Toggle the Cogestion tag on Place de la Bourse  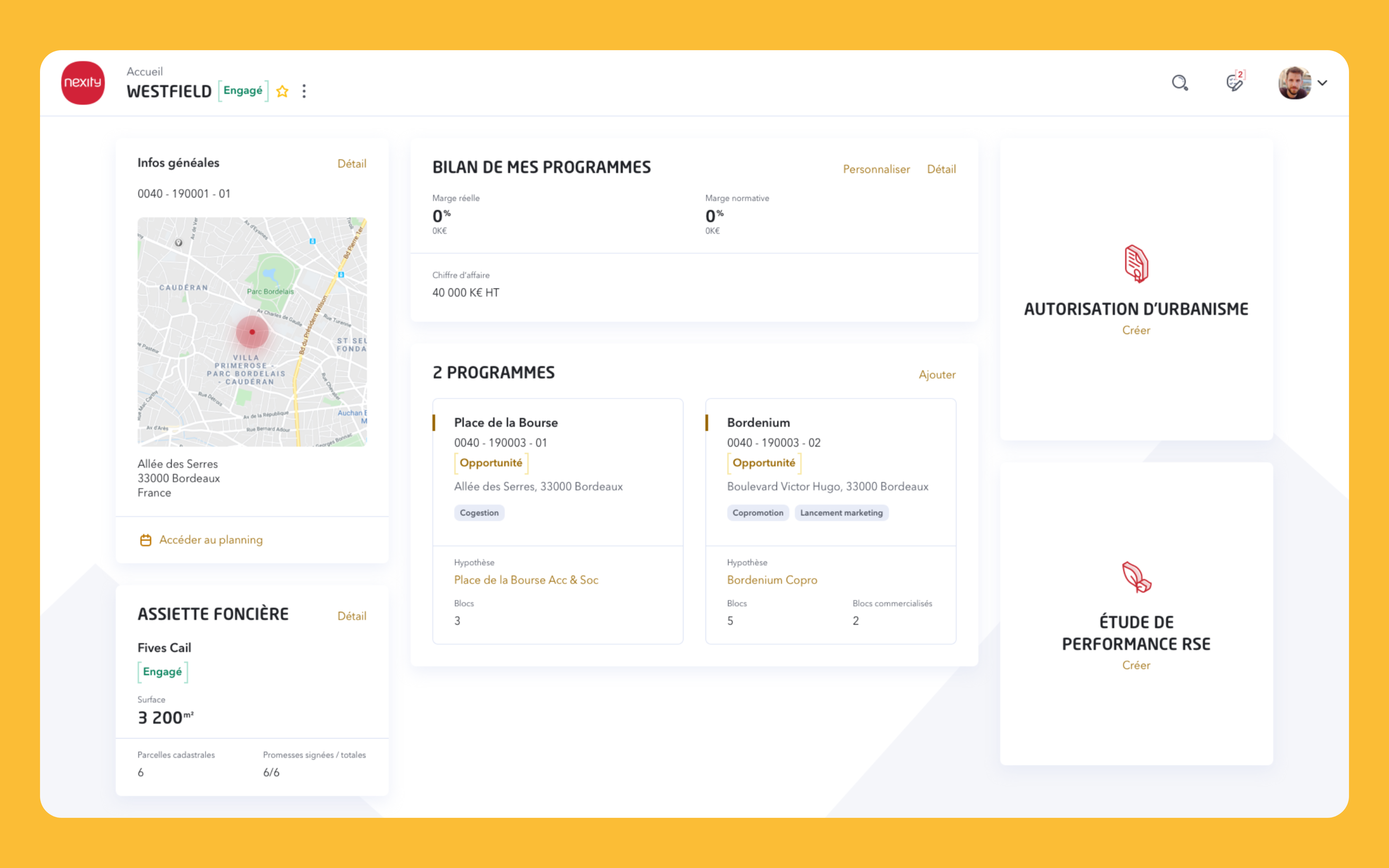[x=479, y=513]
